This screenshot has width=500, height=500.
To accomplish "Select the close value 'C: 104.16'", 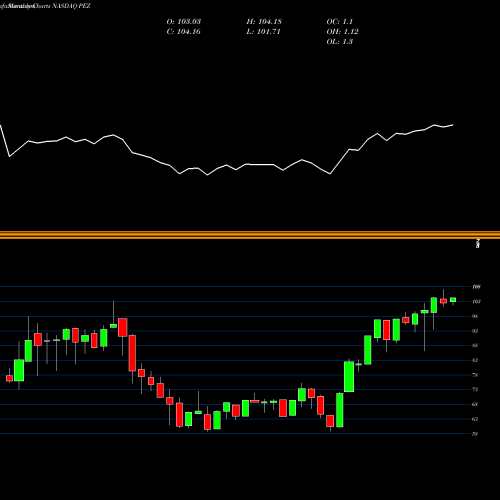I will 184,32.
